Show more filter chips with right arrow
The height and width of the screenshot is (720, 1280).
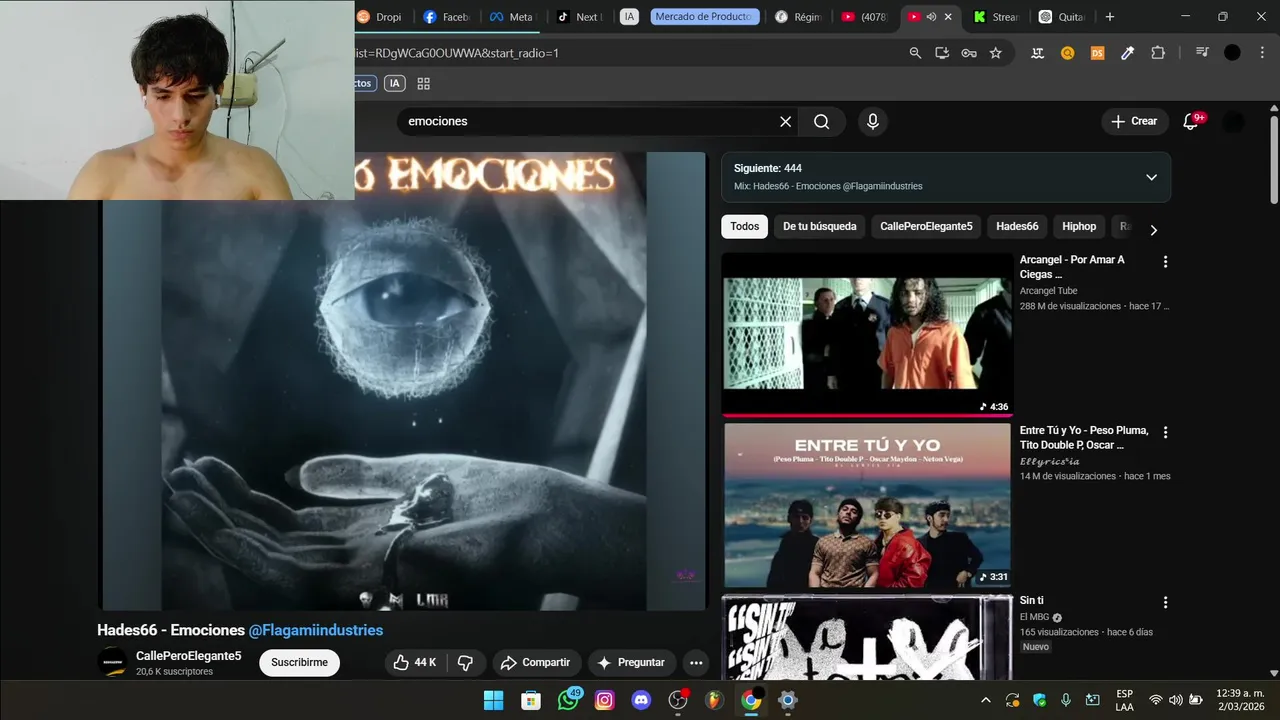1153,230
